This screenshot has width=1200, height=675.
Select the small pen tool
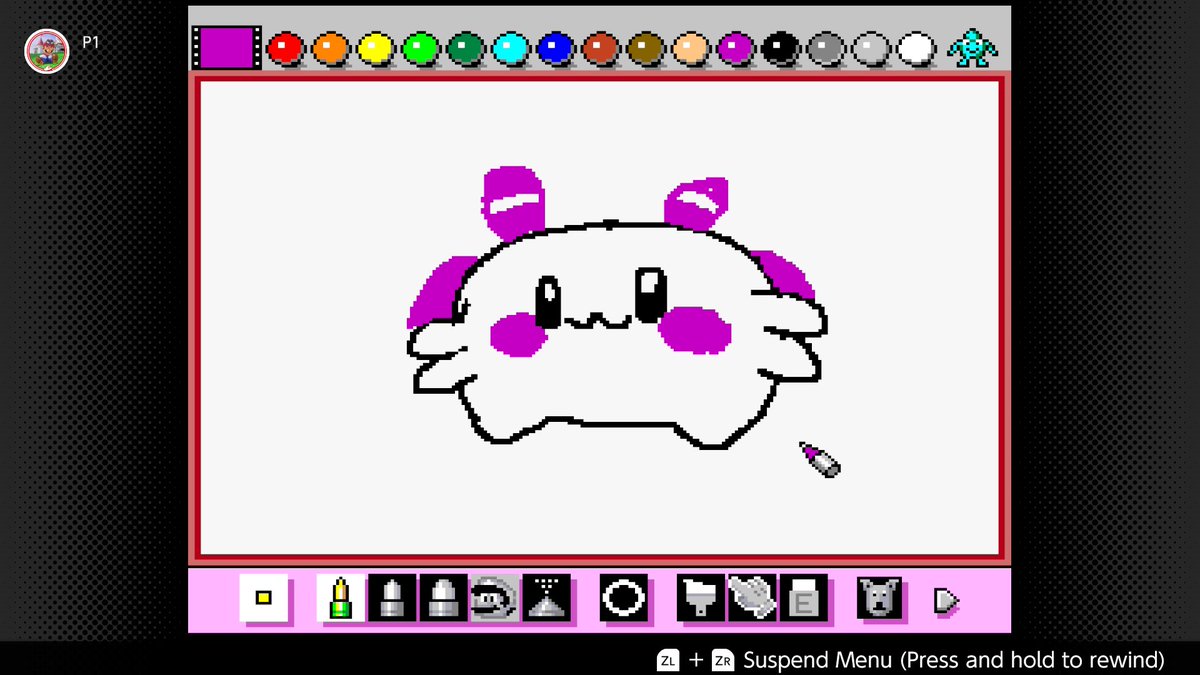[392, 600]
